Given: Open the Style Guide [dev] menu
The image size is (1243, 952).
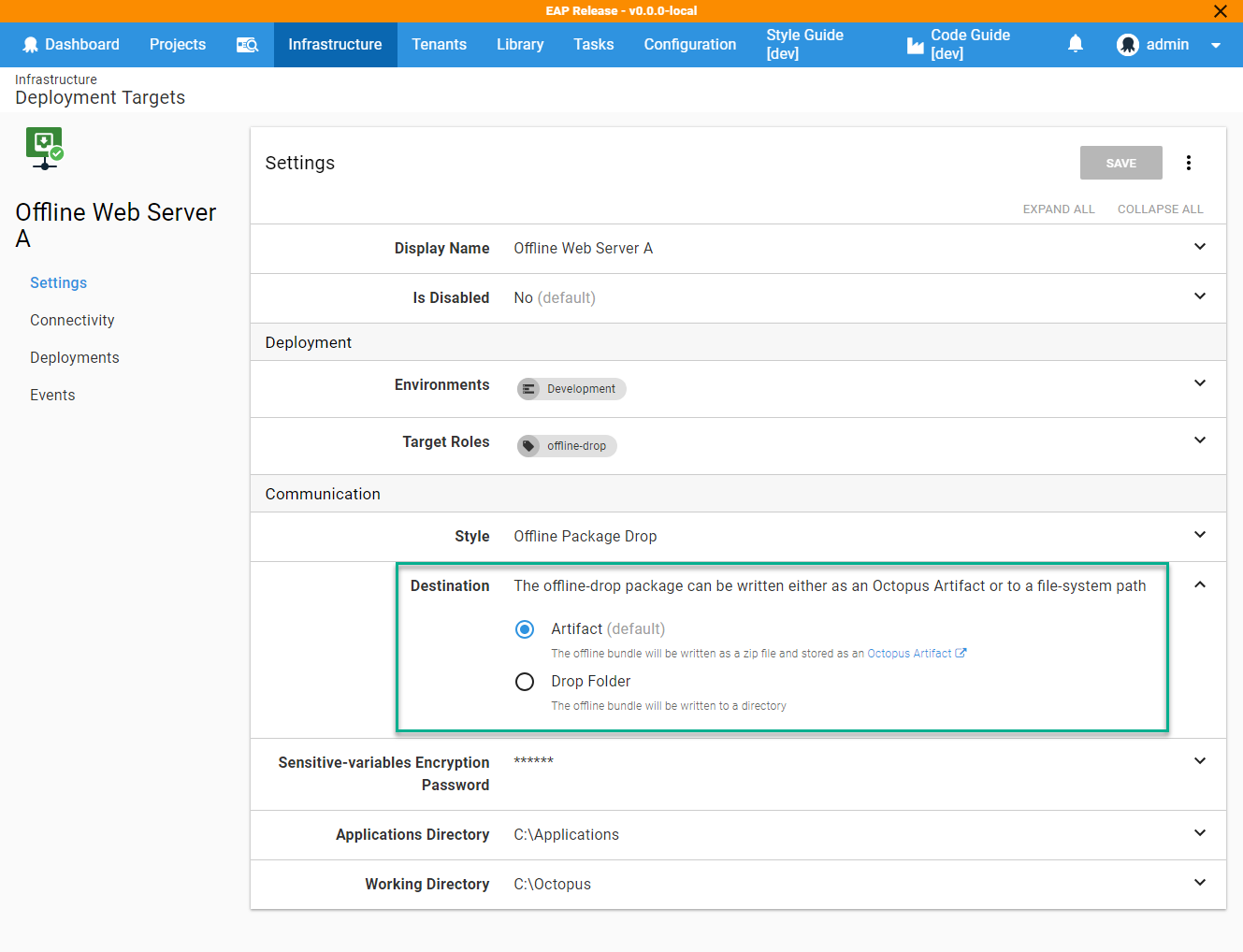Looking at the screenshot, I should (x=805, y=45).
